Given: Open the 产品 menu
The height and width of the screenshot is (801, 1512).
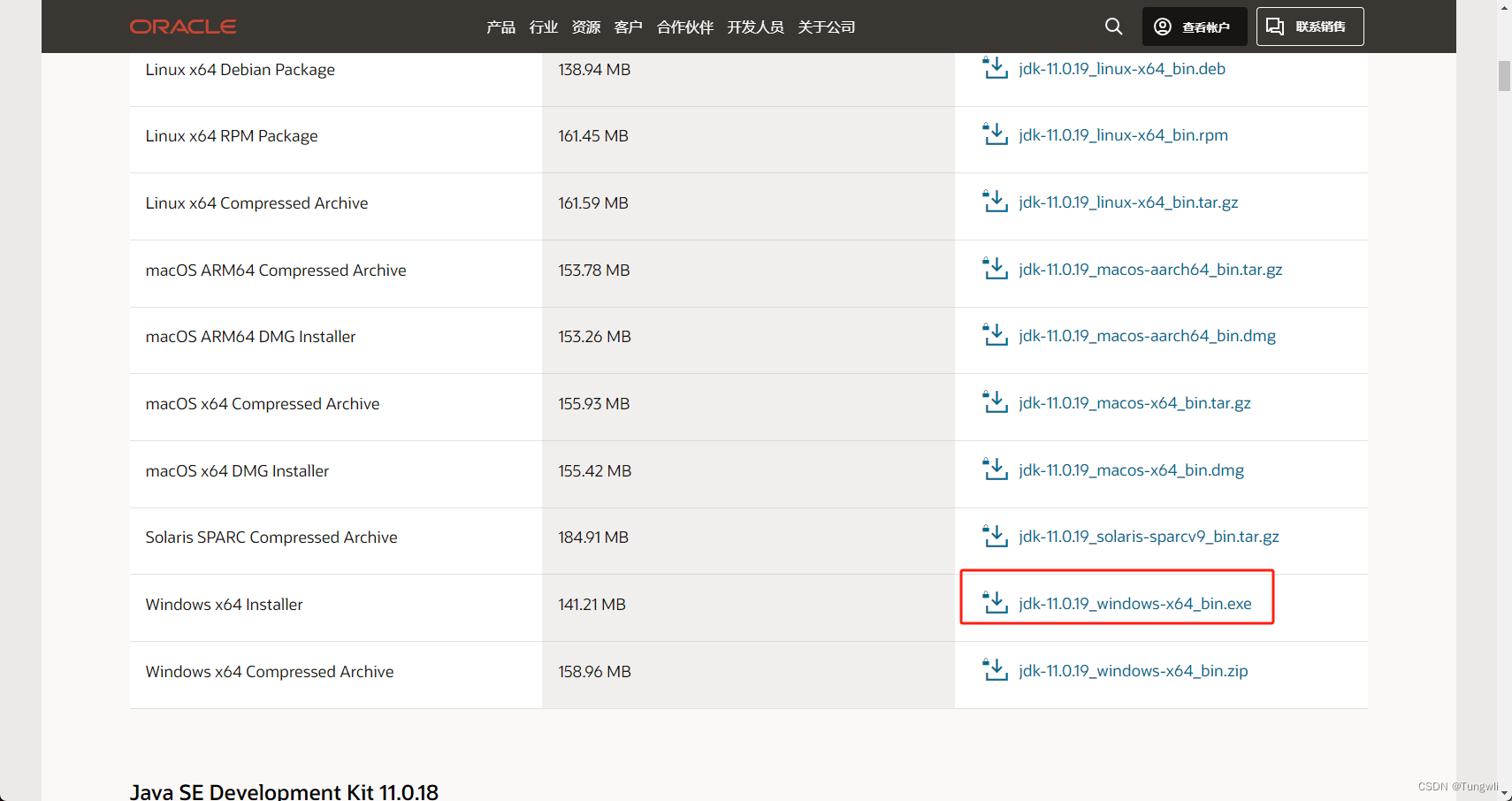Looking at the screenshot, I should click(x=500, y=27).
